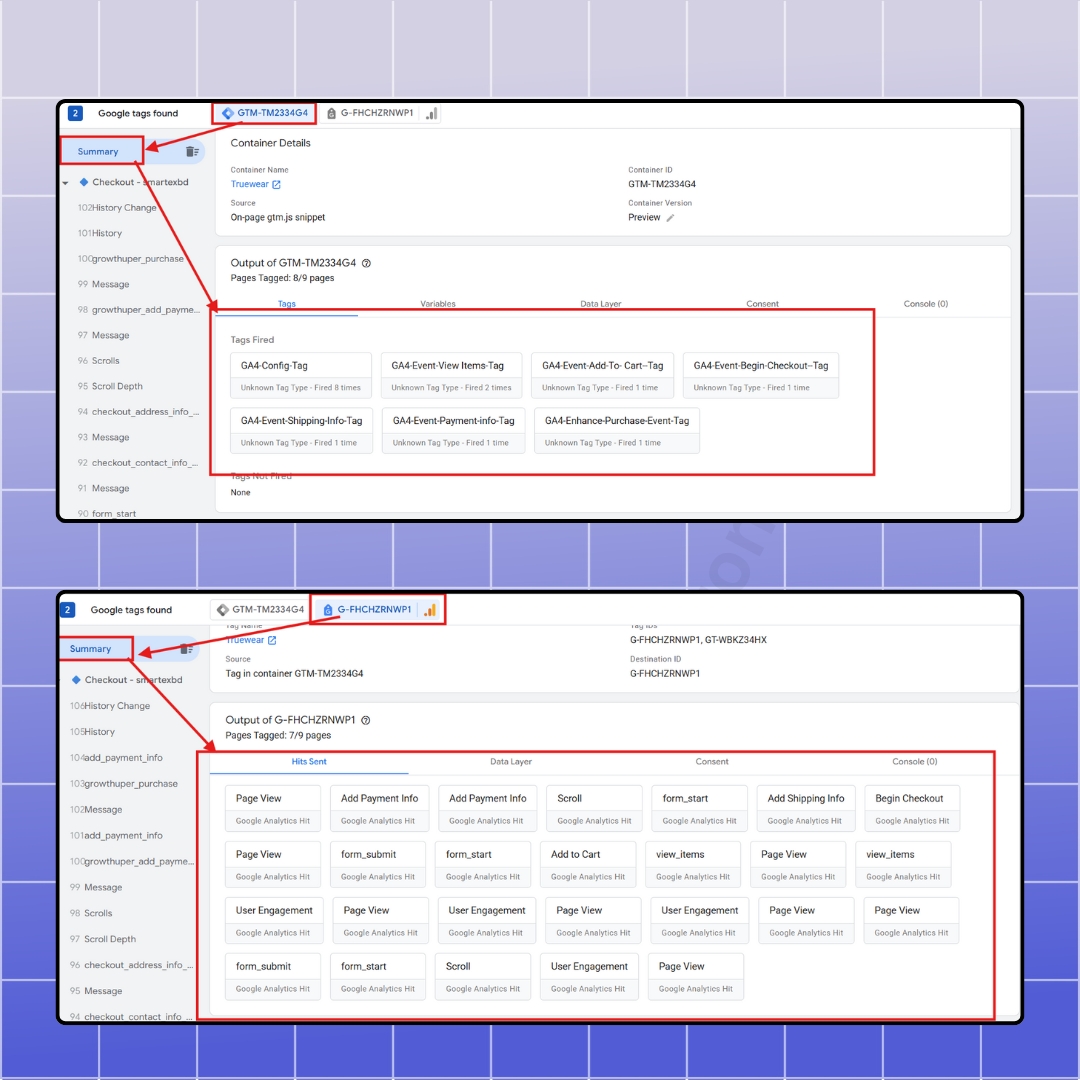Viewport: 1080px width, 1080px height.
Task: Select event 104 add_payment_info
Action: [x=116, y=758]
